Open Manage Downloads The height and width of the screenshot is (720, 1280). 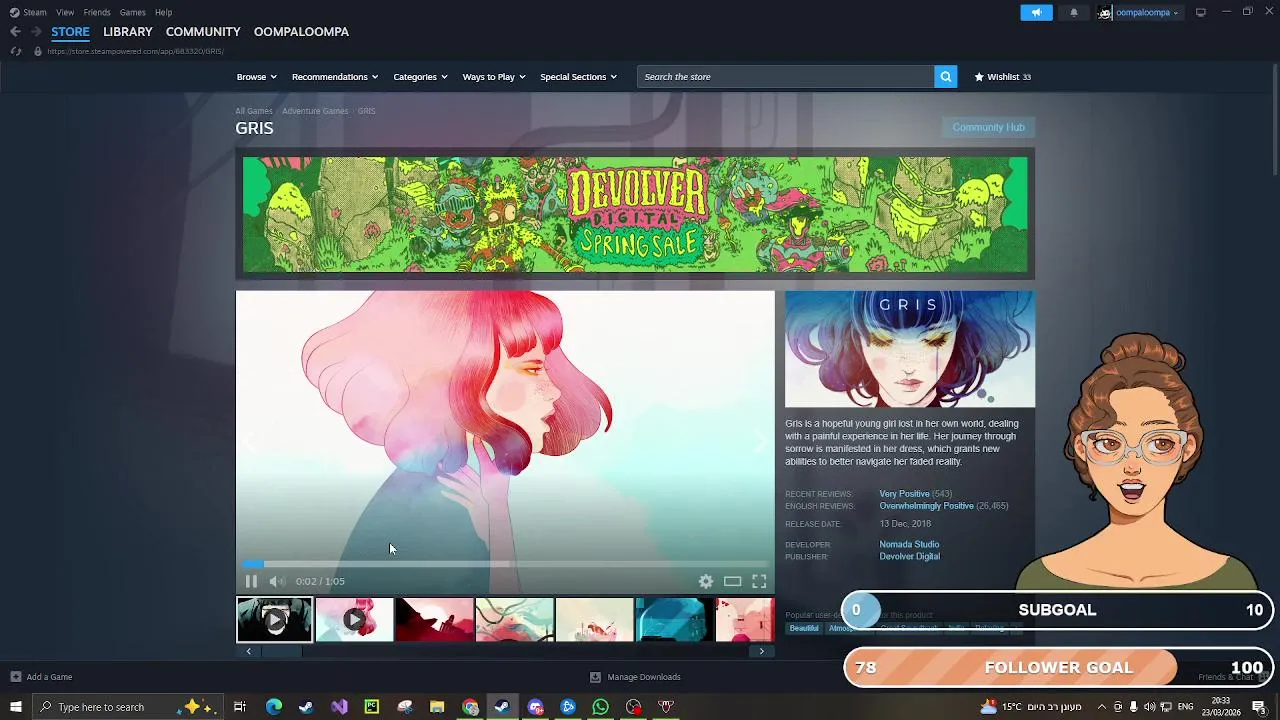[635, 677]
